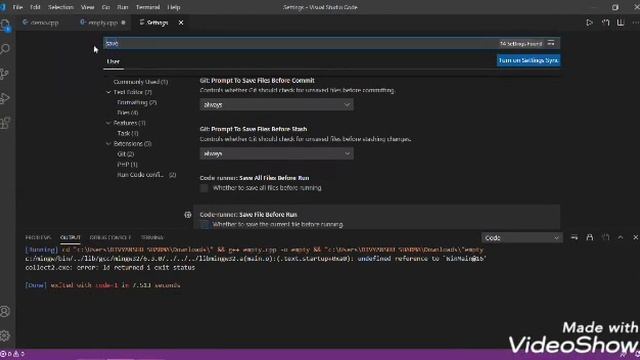Select Task (1) in settings tree
The image size is (640, 360).
click(x=127, y=133)
